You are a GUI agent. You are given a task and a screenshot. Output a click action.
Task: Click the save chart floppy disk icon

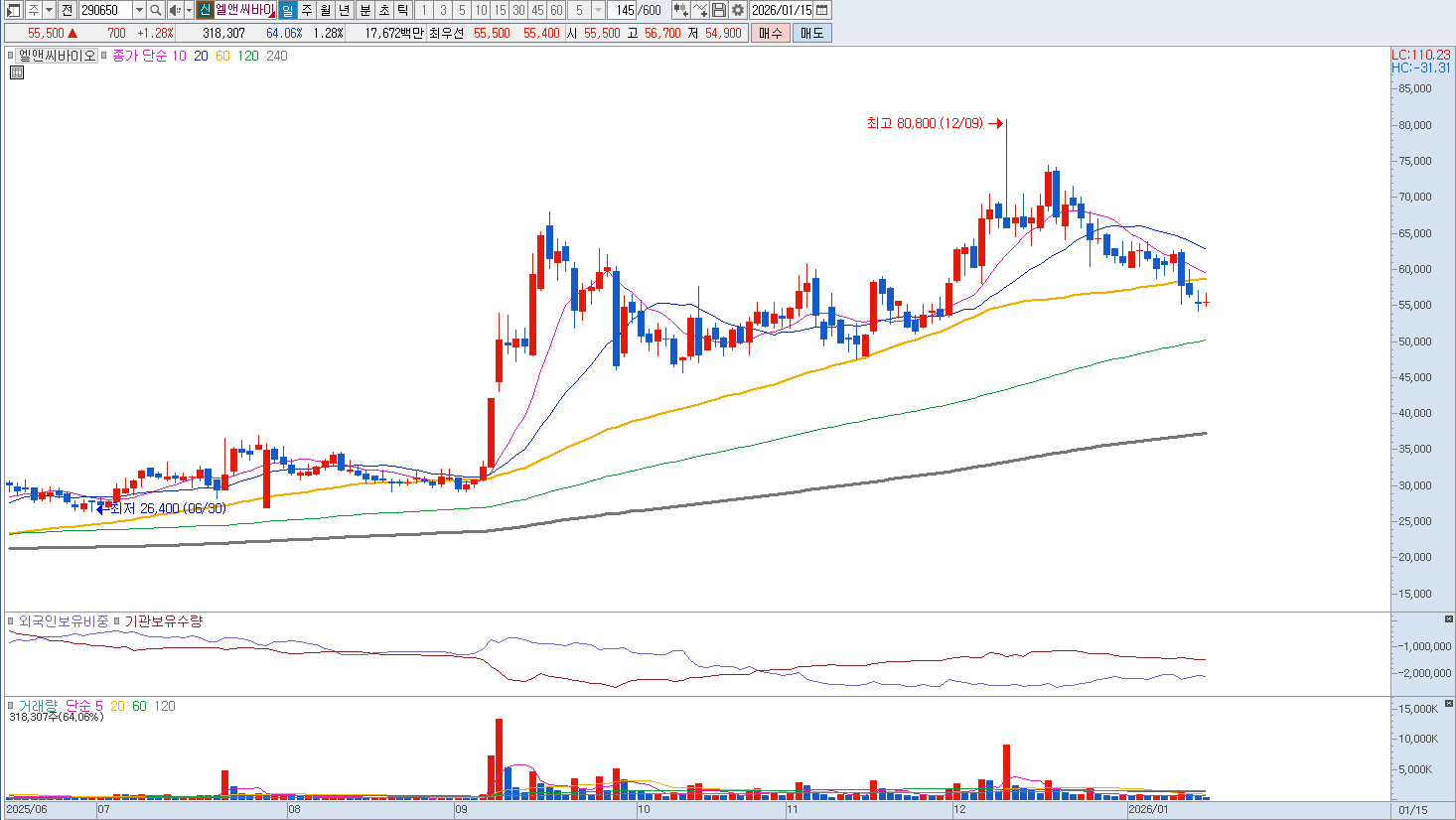719,10
